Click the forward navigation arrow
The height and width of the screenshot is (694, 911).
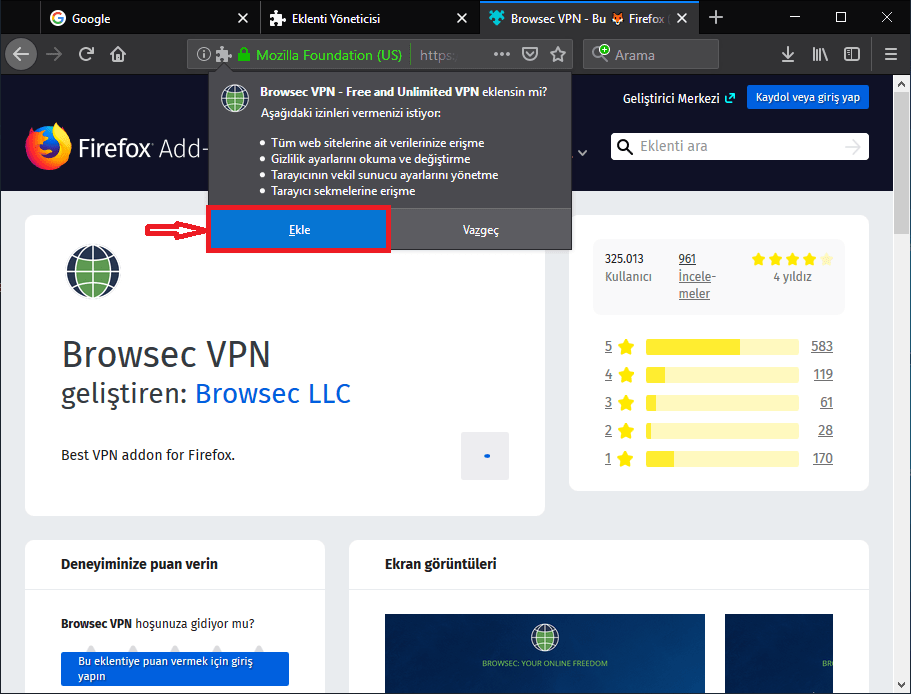coord(54,55)
